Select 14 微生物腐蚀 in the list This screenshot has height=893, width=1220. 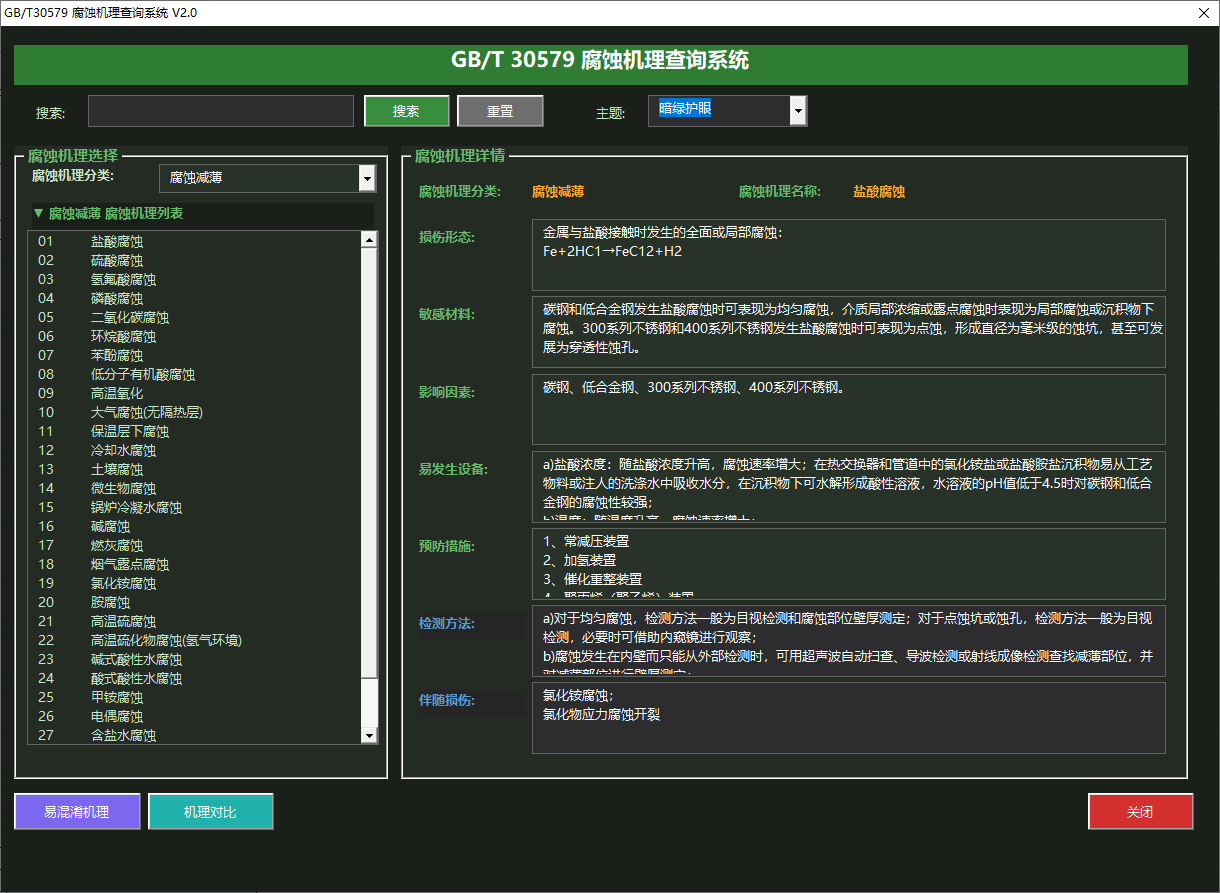pyautogui.click(x=195, y=488)
